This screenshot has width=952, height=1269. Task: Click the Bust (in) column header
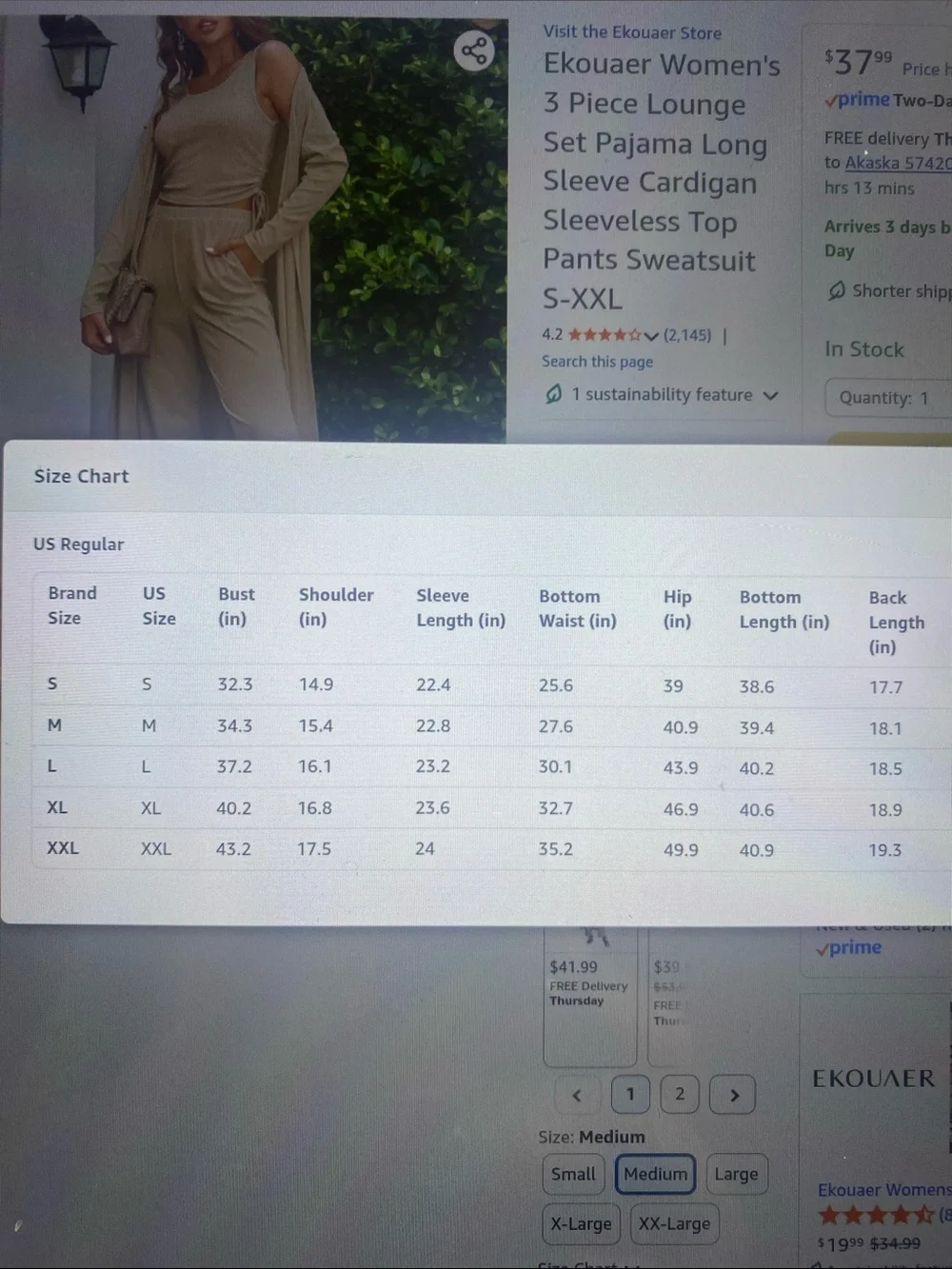point(236,606)
